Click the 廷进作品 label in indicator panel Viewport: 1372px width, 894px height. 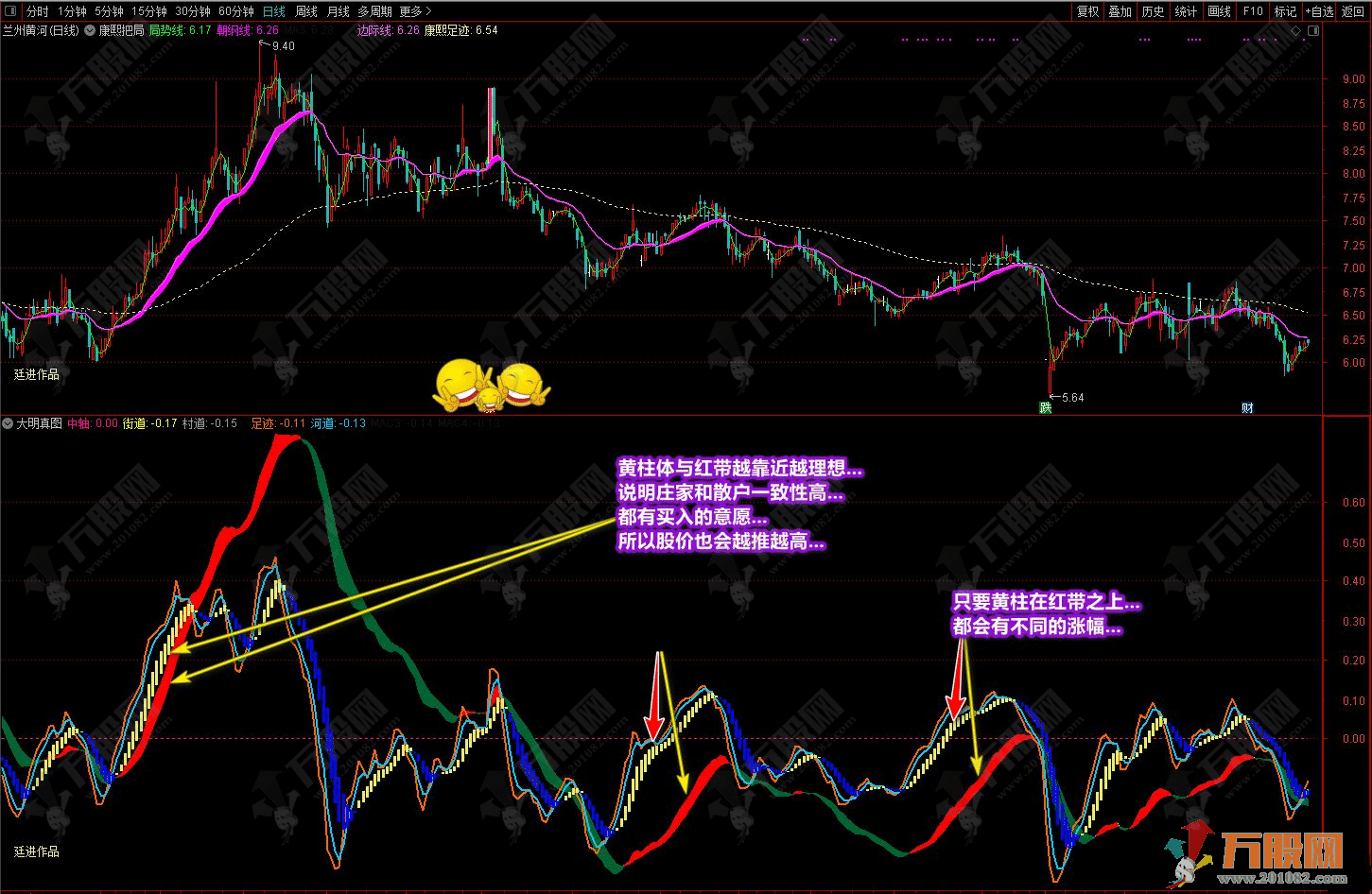[x=37, y=851]
